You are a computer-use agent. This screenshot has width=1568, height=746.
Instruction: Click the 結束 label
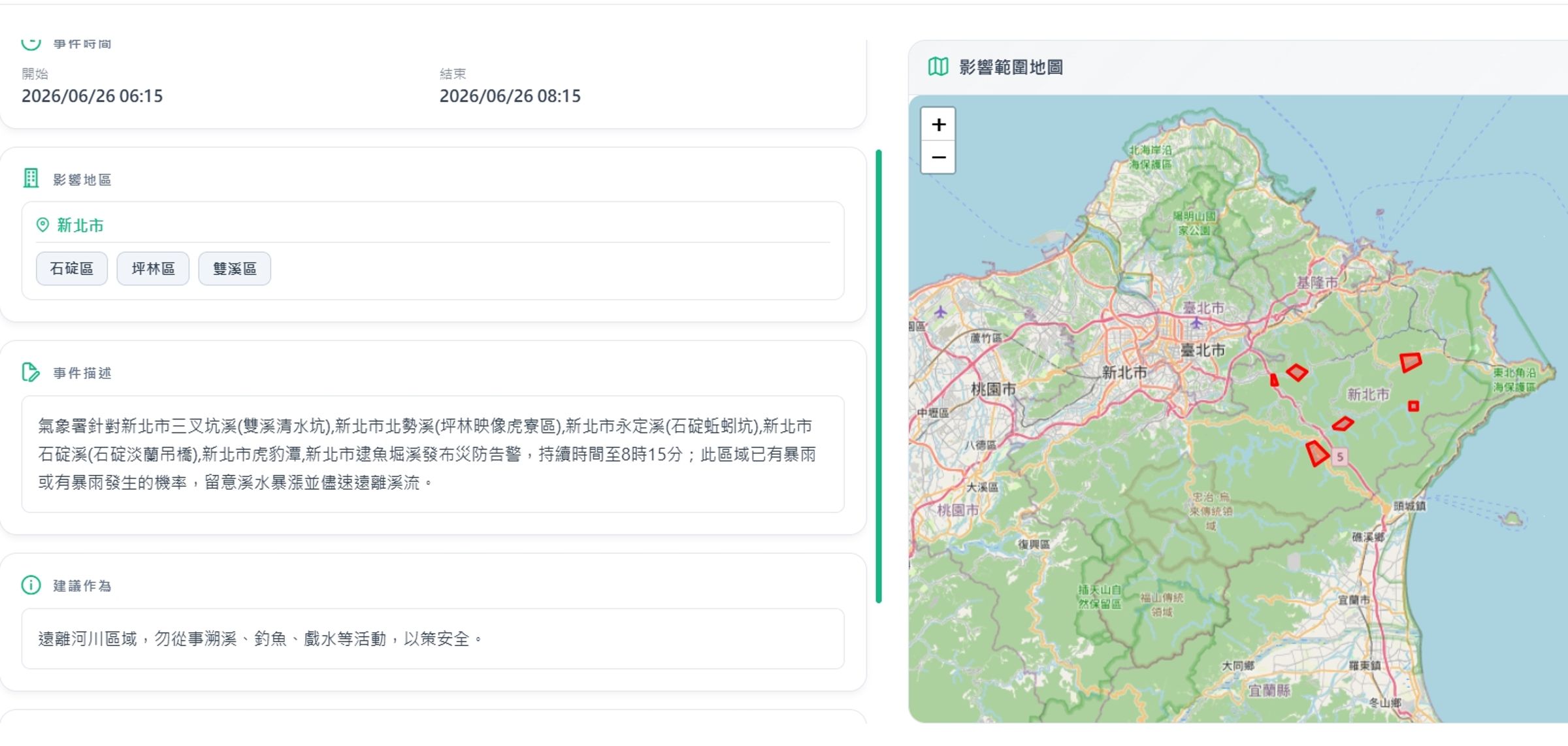(x=453, y=74)
